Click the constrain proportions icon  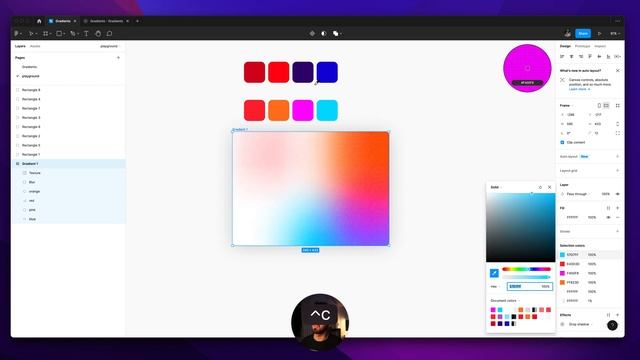tap(618, 124)
